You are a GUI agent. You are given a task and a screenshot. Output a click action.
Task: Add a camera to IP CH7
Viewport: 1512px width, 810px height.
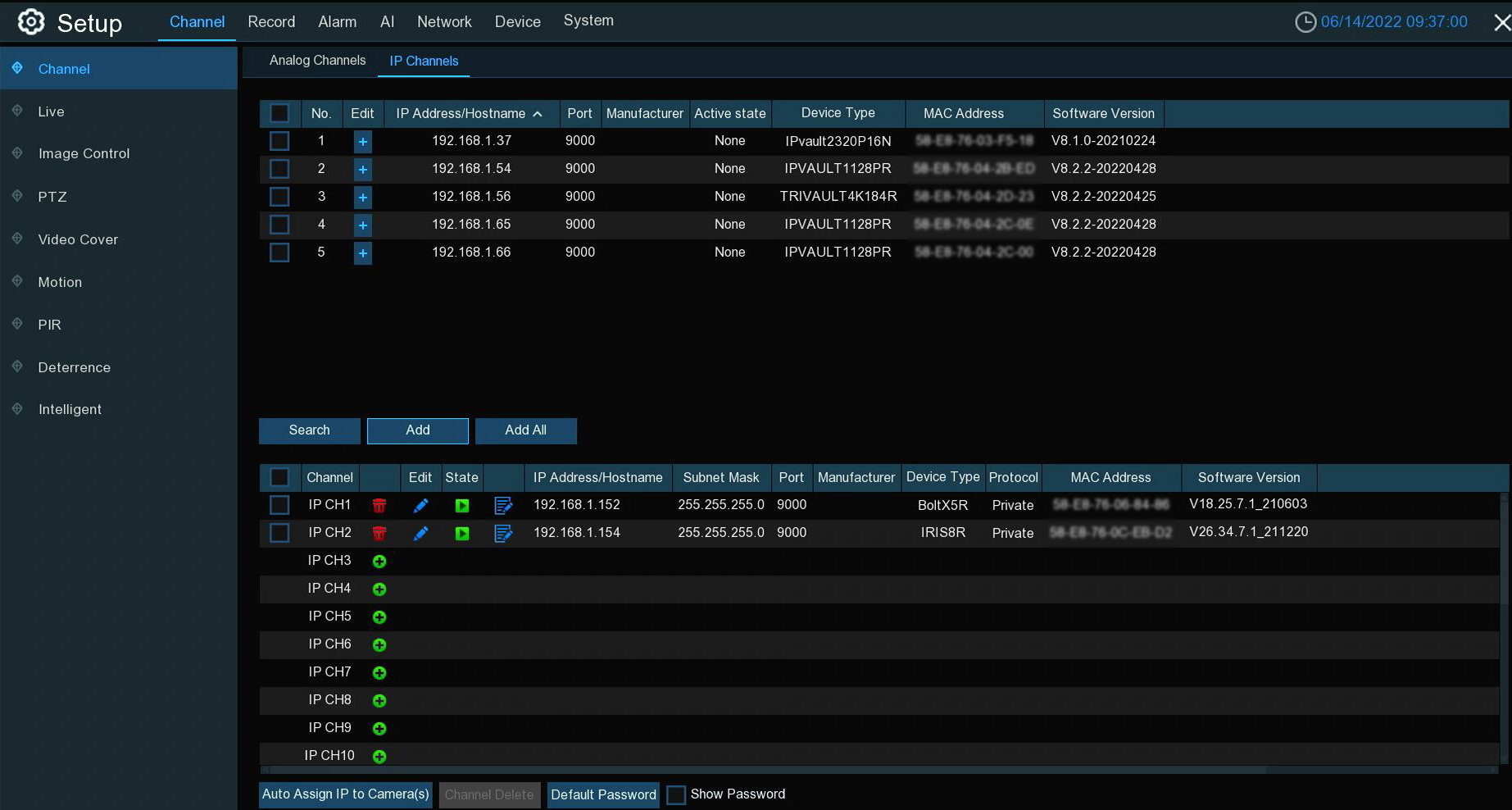(379, 673)
